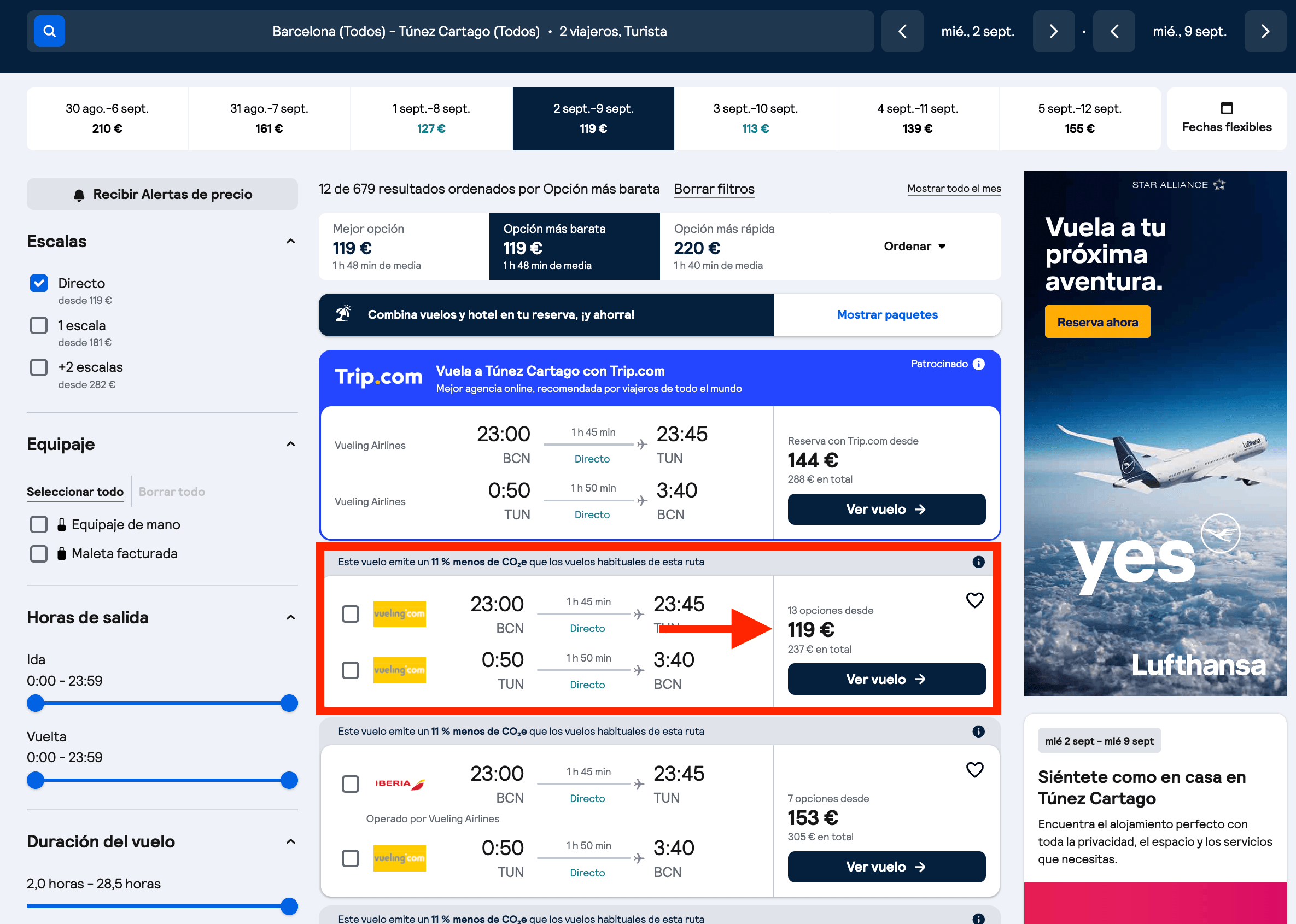Click Ver vuelo for the 119 € flight

(886, 680)
